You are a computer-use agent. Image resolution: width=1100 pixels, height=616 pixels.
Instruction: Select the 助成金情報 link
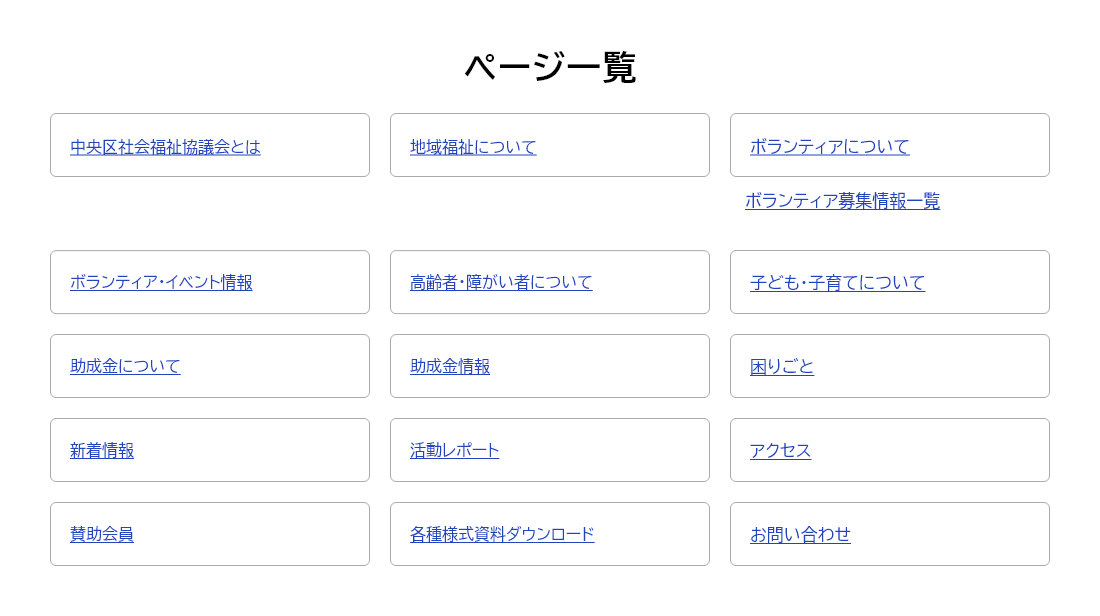point(450,367)
